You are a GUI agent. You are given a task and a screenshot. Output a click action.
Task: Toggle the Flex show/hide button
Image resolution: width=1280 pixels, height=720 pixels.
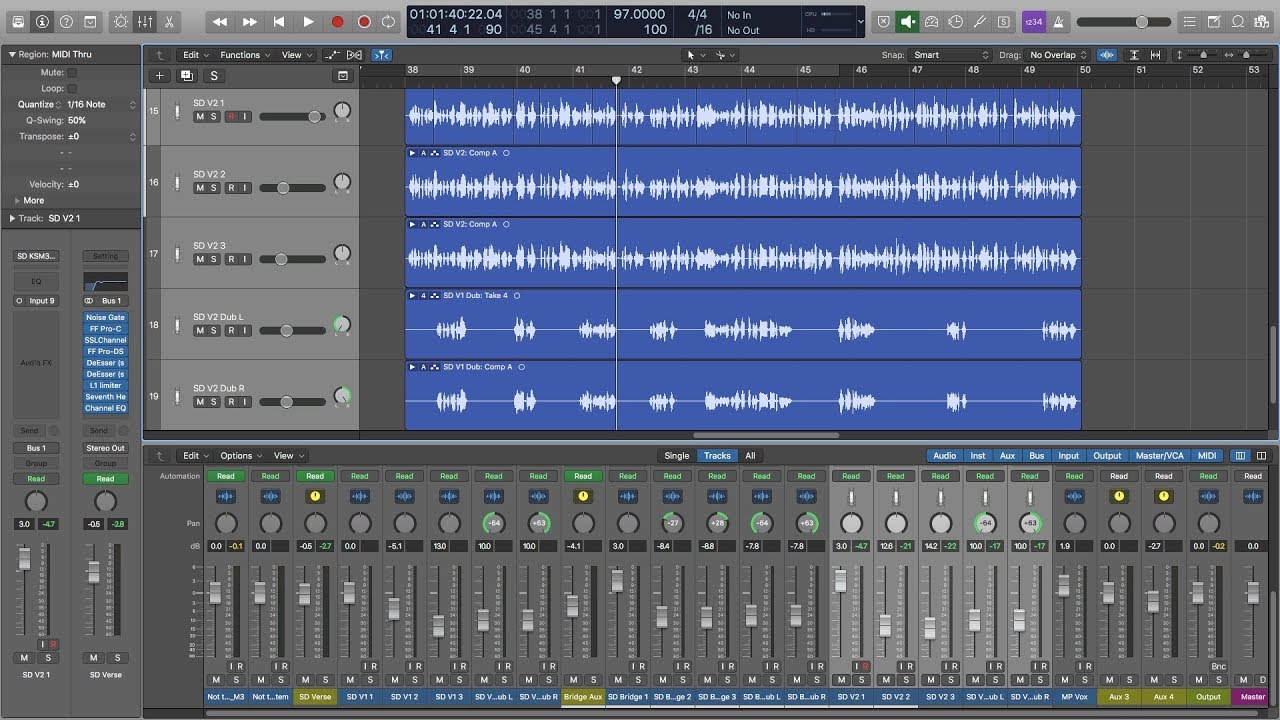pyautogui.click(x=355, y=55)
